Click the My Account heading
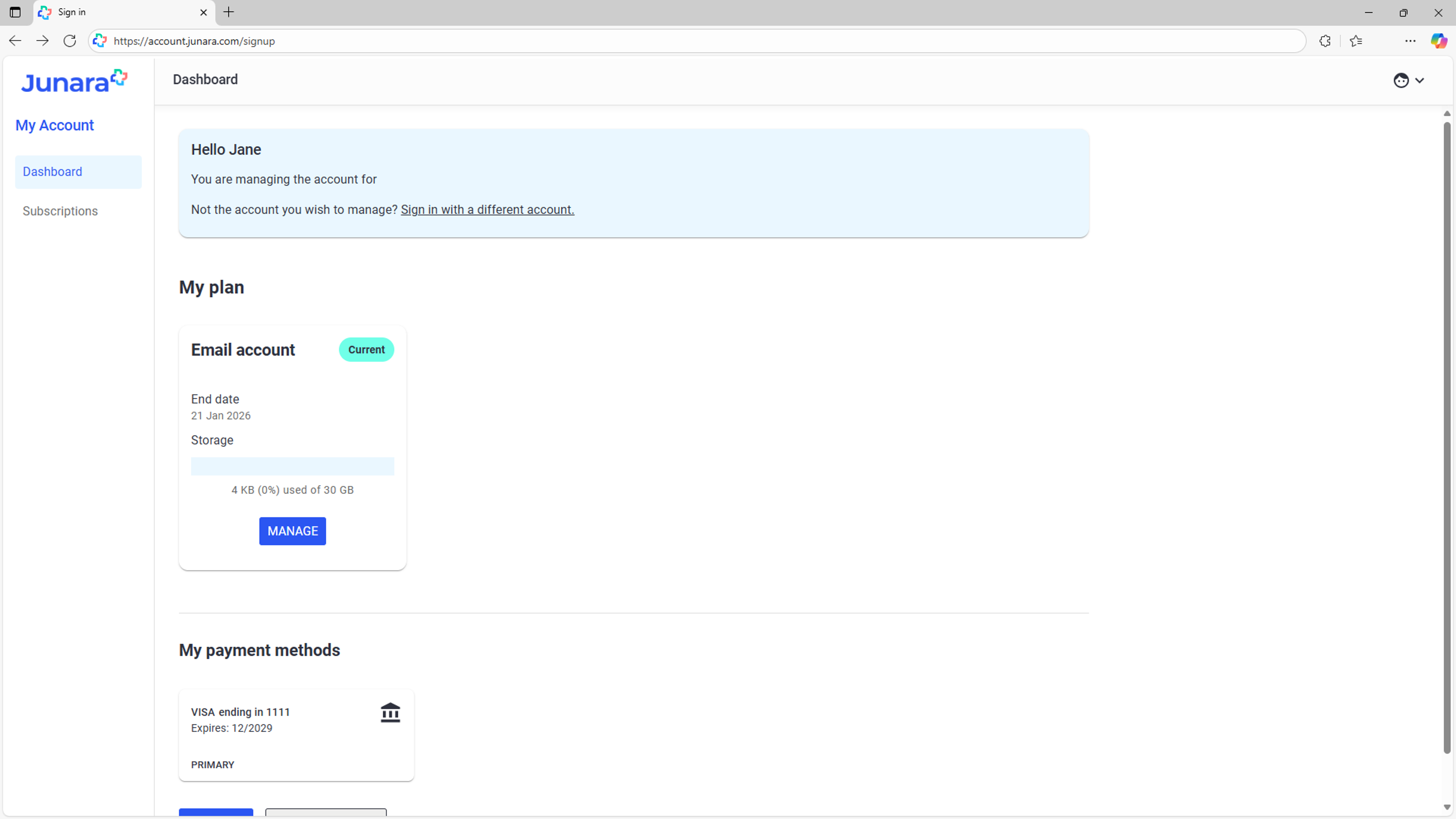1456x819 pixels. 54,125
